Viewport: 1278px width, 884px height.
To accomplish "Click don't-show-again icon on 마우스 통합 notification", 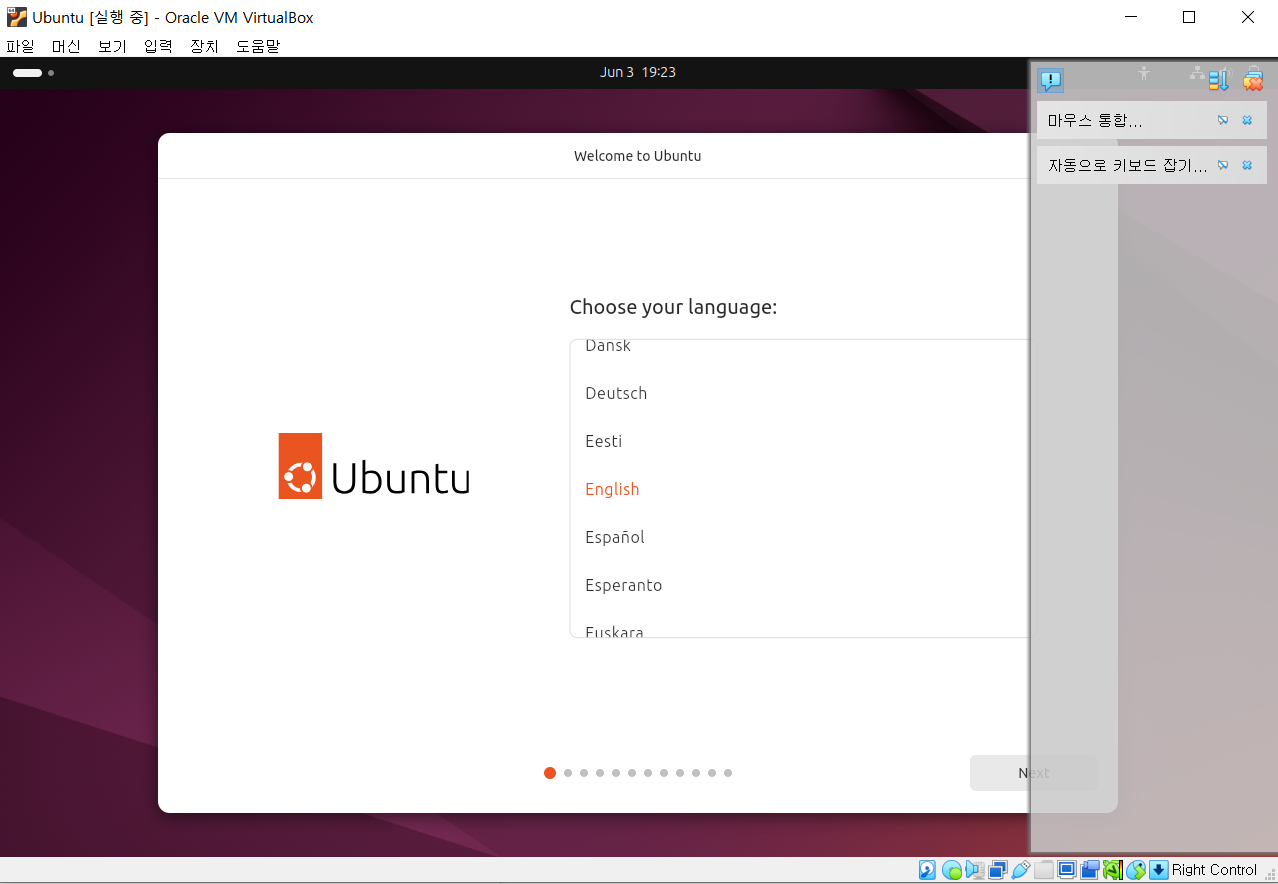I will (1222, 120).
